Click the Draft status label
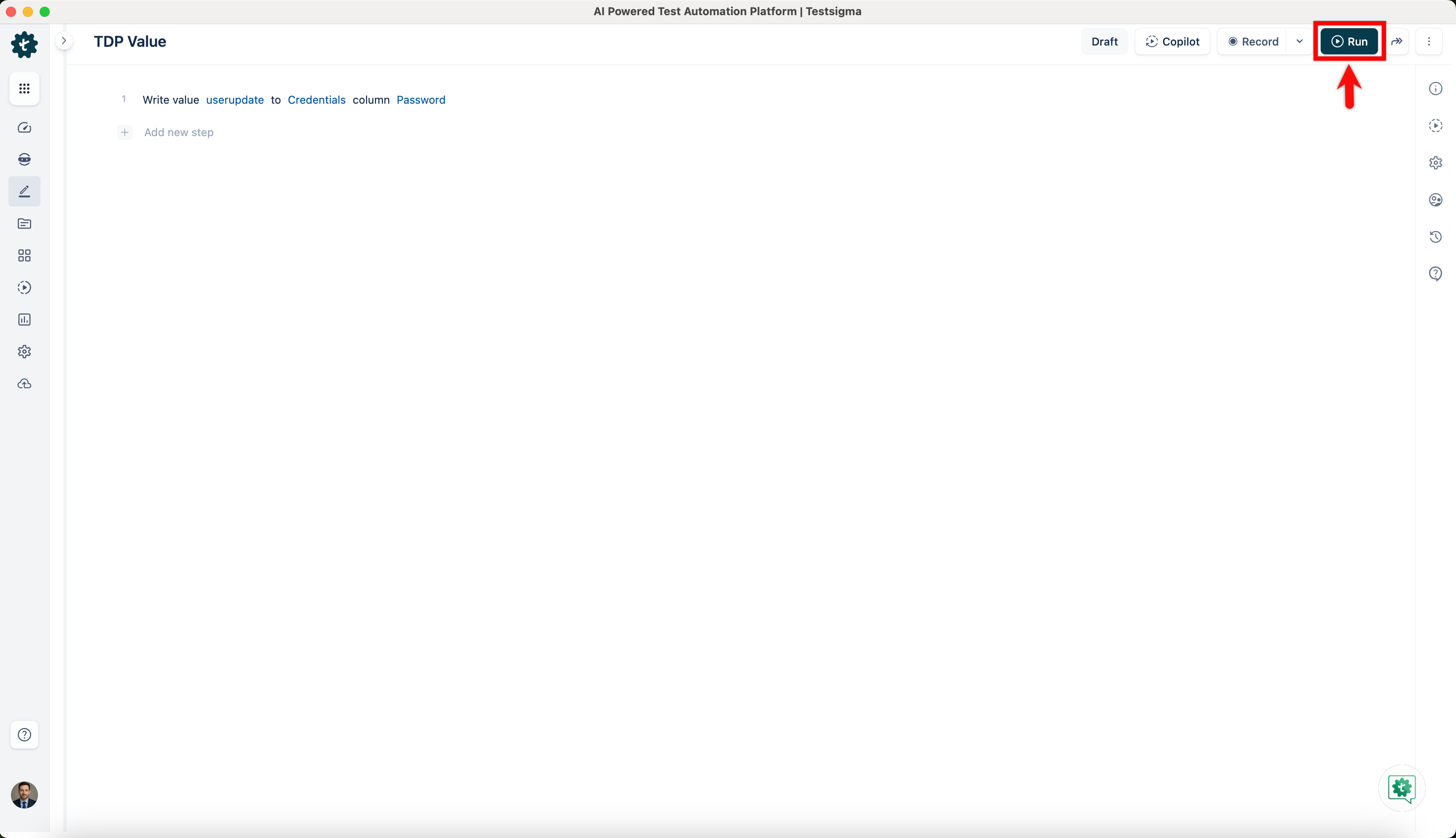Viewport: 1456px width, 838px height. [x=1104, y=41]
